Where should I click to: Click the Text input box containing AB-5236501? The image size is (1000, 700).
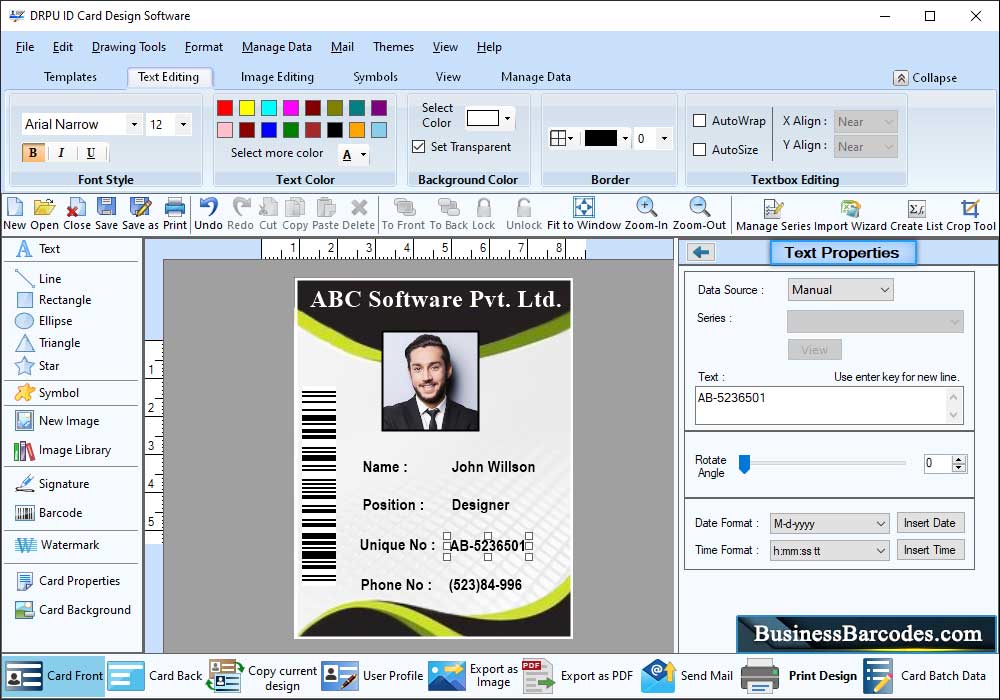click(829, 405)
